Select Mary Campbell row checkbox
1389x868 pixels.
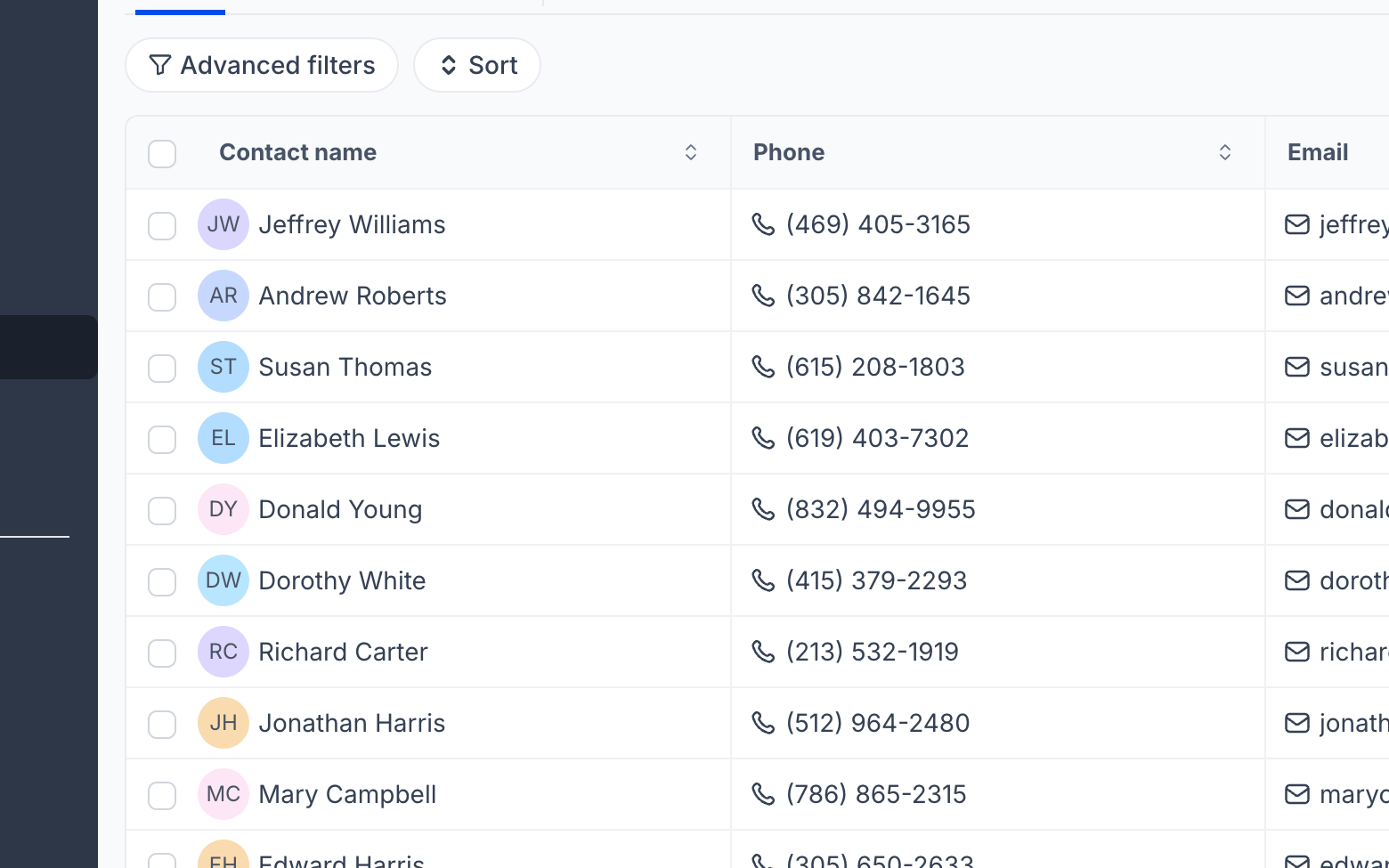(162, 795)
